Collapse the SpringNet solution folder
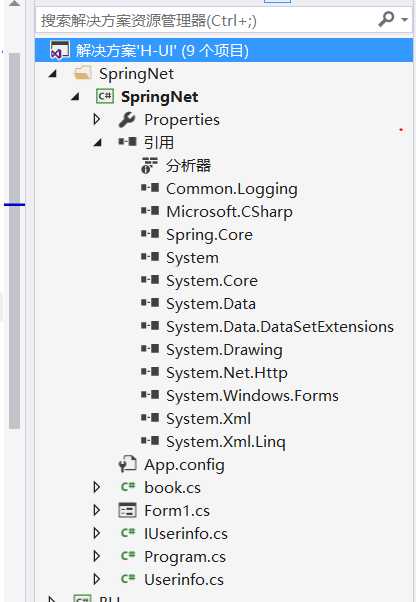 [53, 74]
